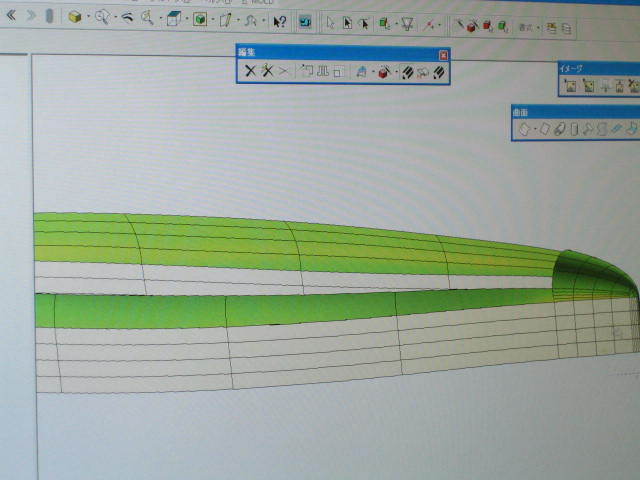
Task: Click the delete X icon in 編集 toolbar
Action: coord(251,72)
